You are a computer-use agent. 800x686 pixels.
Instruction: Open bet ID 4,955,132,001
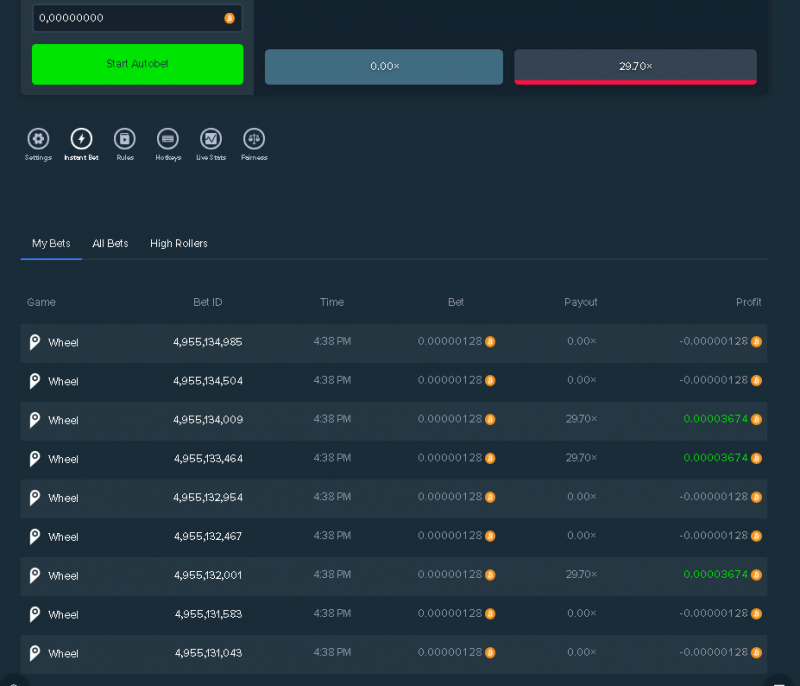[208, 575]
